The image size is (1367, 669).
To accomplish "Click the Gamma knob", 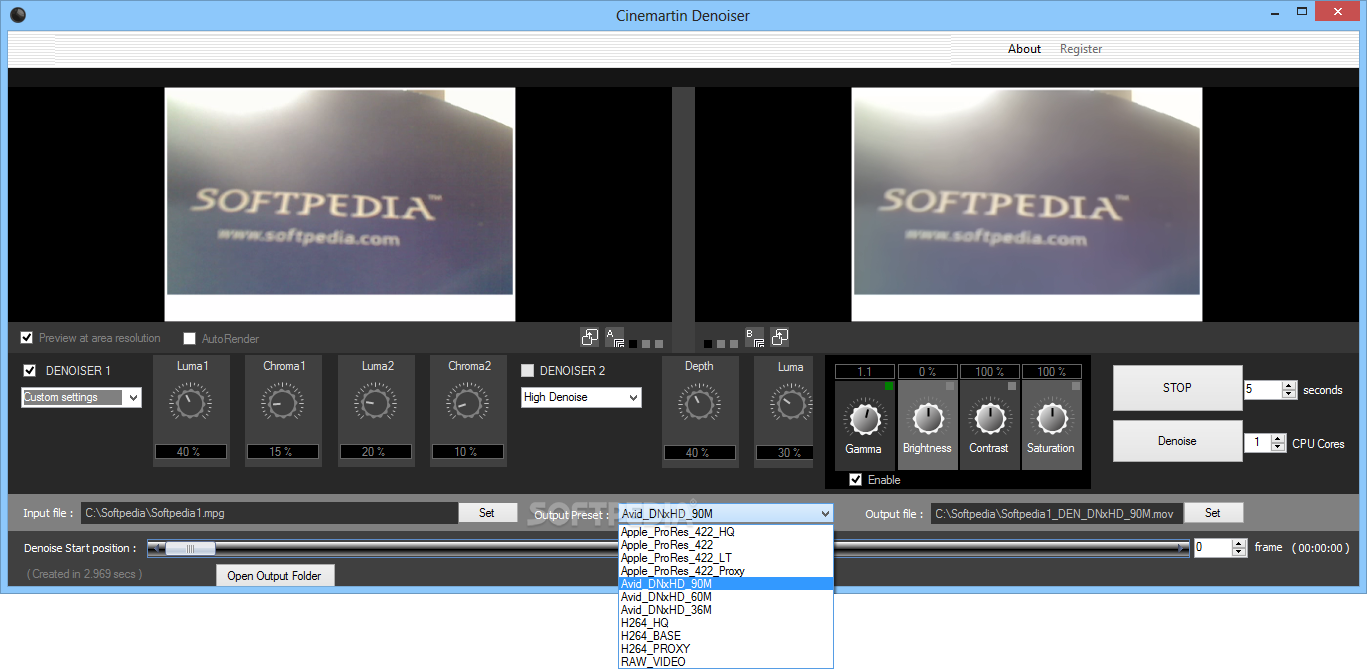I will [x=865, y=418].
